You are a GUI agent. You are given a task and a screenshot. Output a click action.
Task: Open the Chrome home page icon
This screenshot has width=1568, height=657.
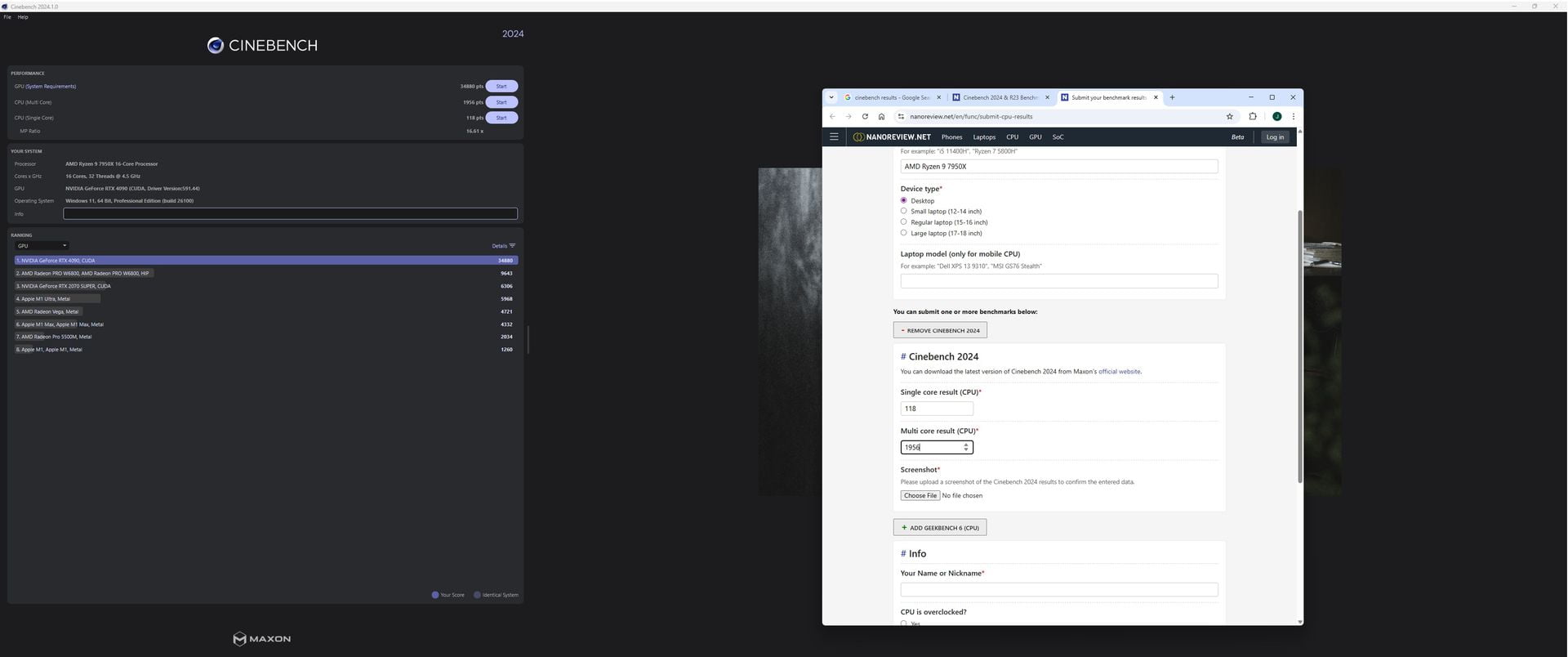[x=881, y=116]
